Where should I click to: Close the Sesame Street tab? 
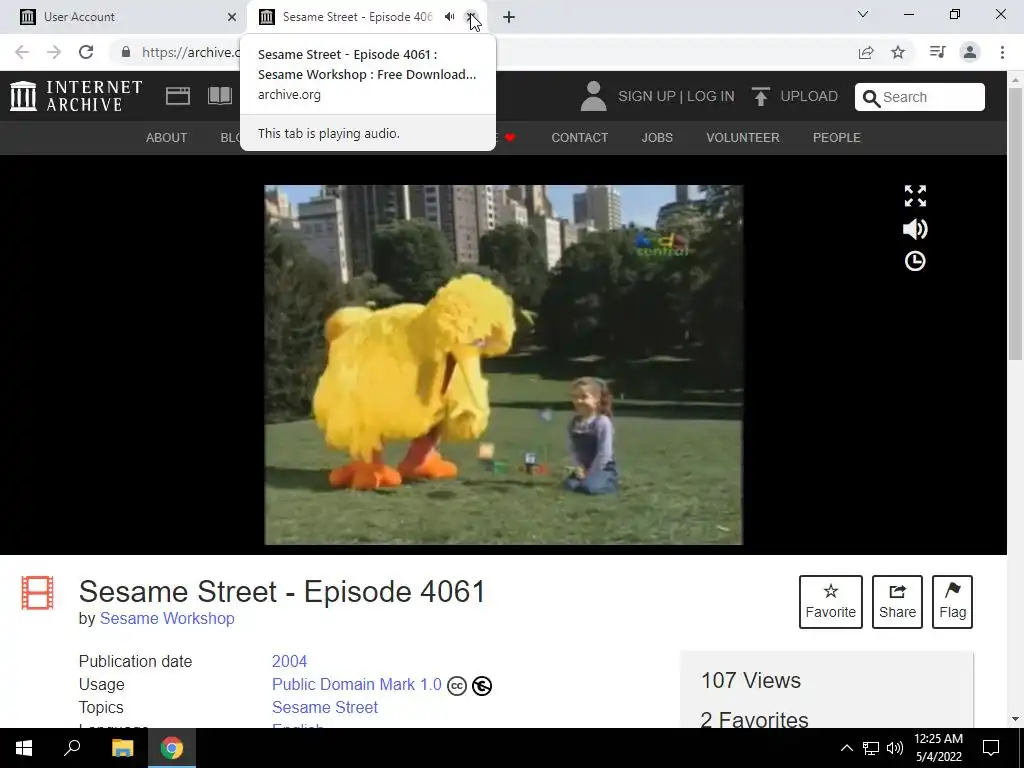(471, 17)
